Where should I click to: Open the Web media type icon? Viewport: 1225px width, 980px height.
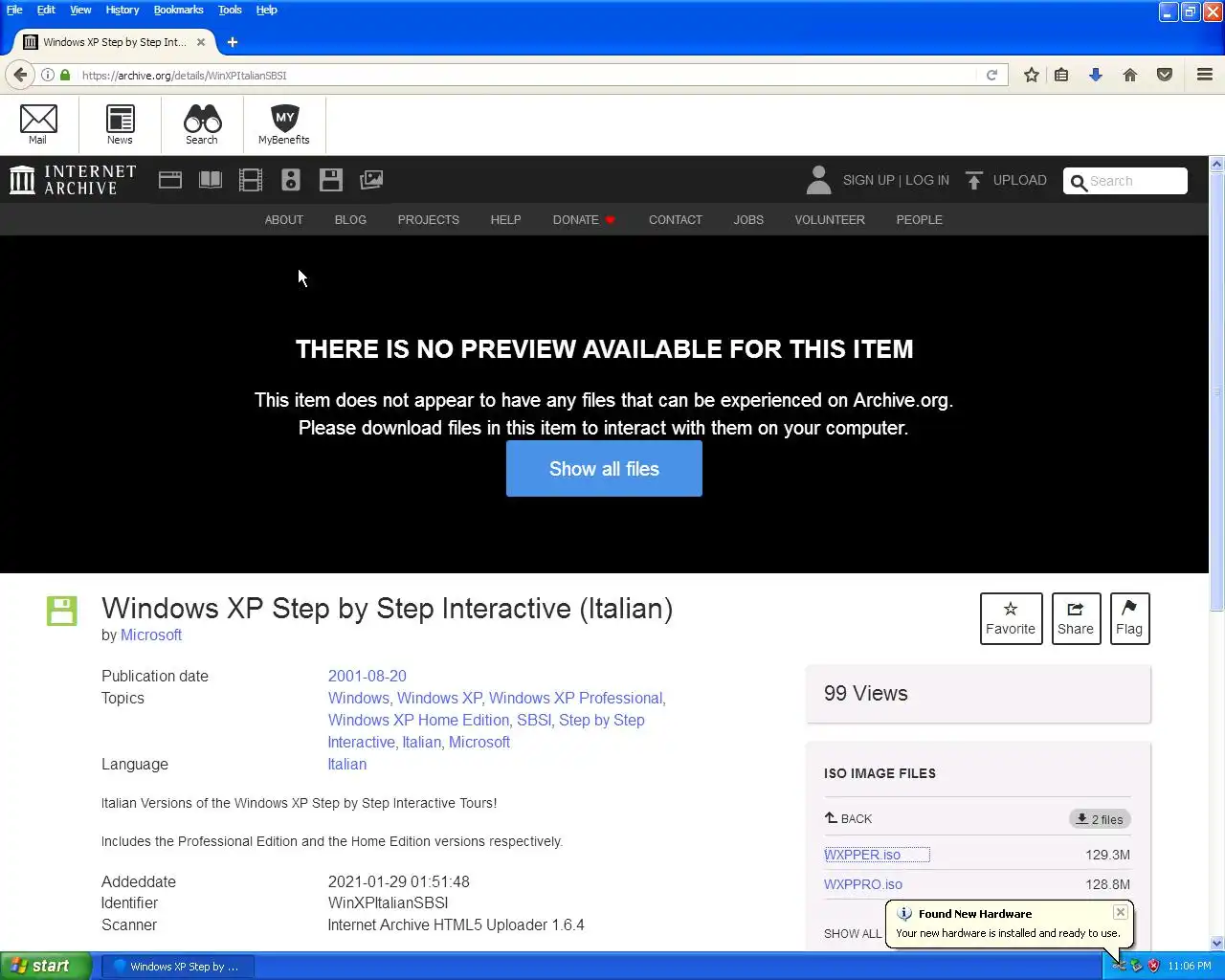pos(170,180)
